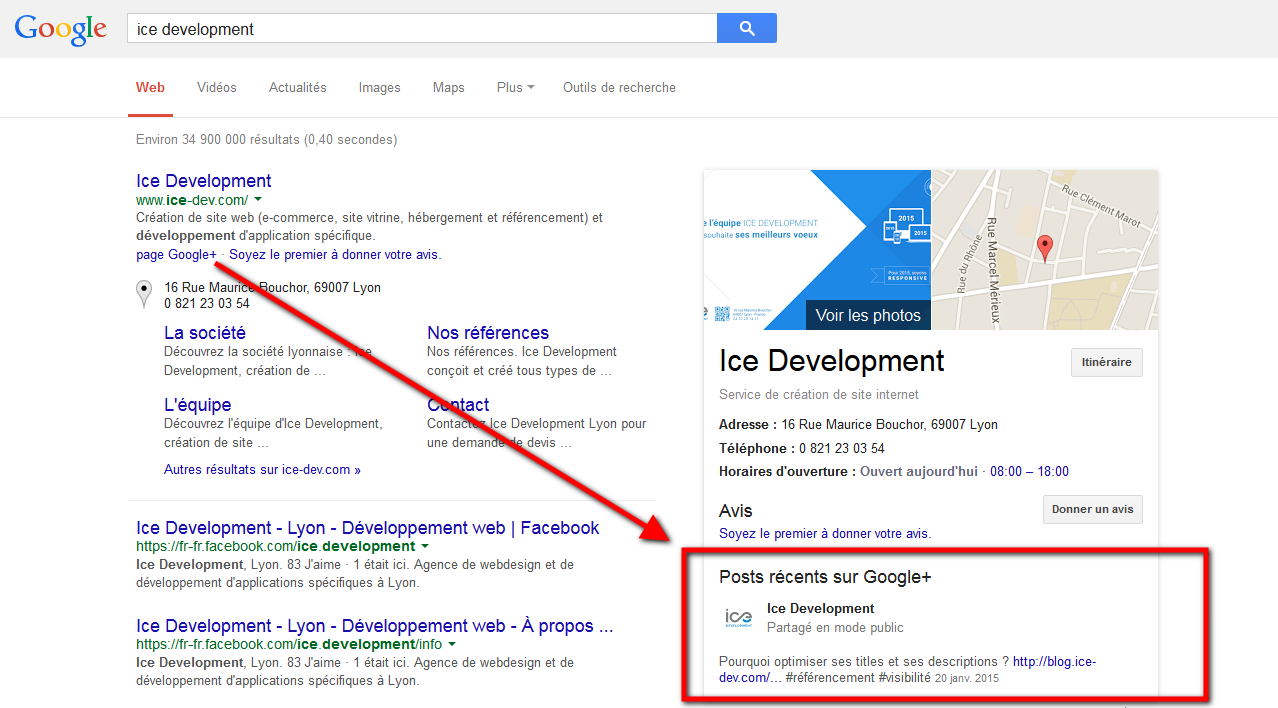The width and height of the screenshot is (1278, 708).
Task: Click the Donner un avis button
Action: (x=1092, y=509)
